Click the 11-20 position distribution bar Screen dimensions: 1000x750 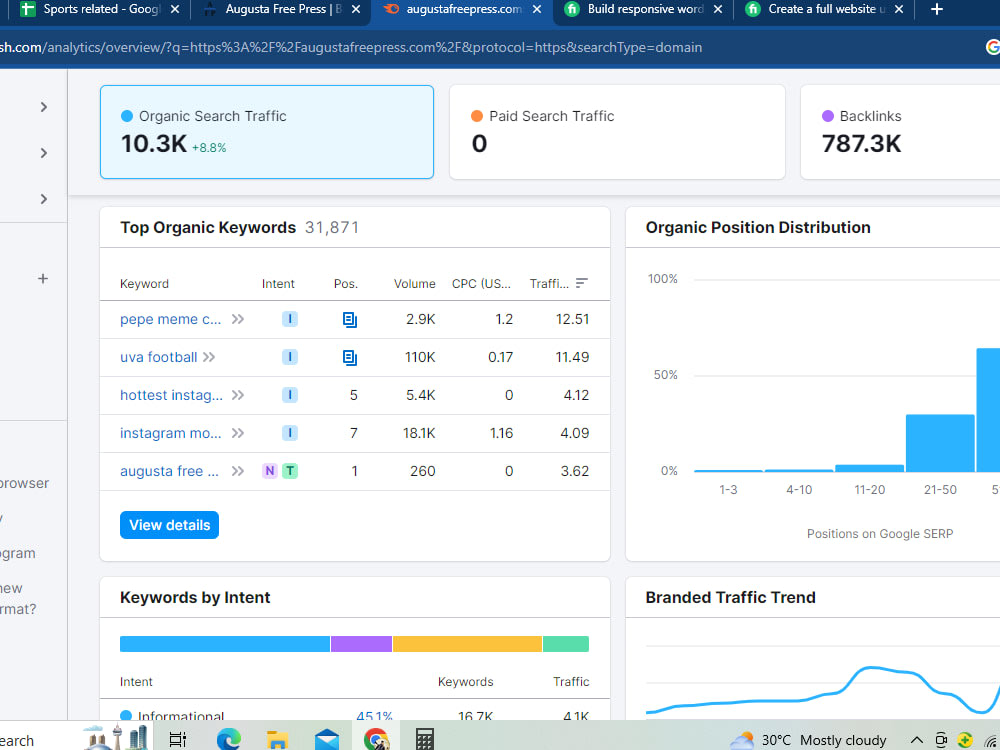click(869, 468)
